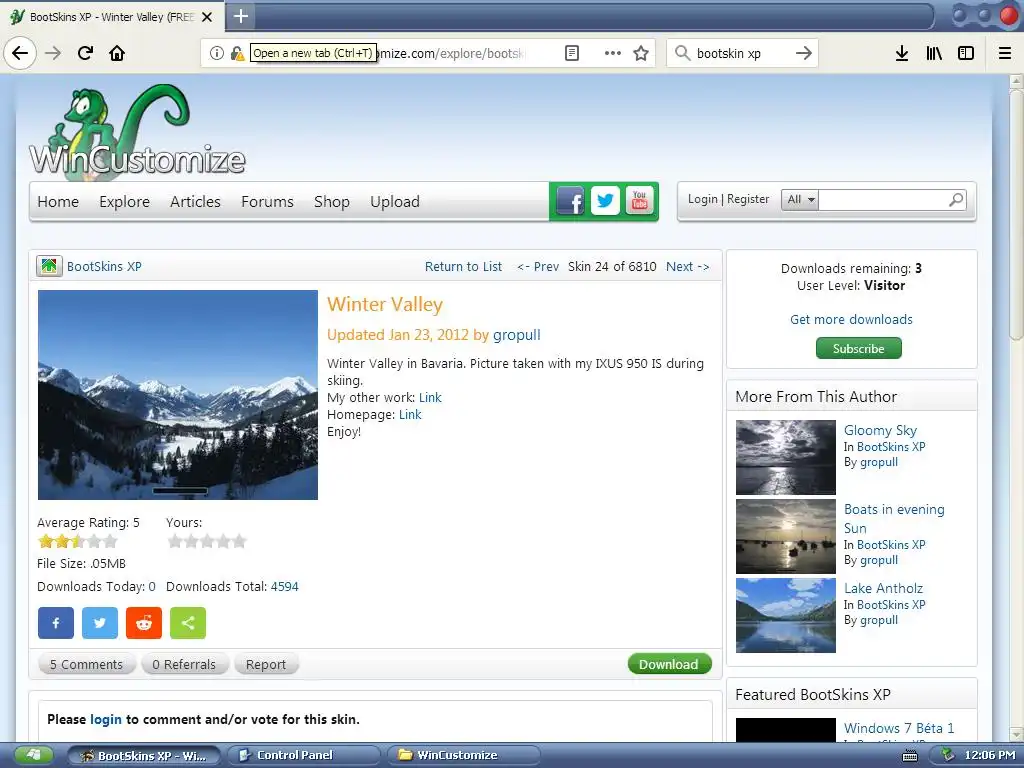Click the site search input field
This screenshot has height=768, width=1024.
[882, 200]
